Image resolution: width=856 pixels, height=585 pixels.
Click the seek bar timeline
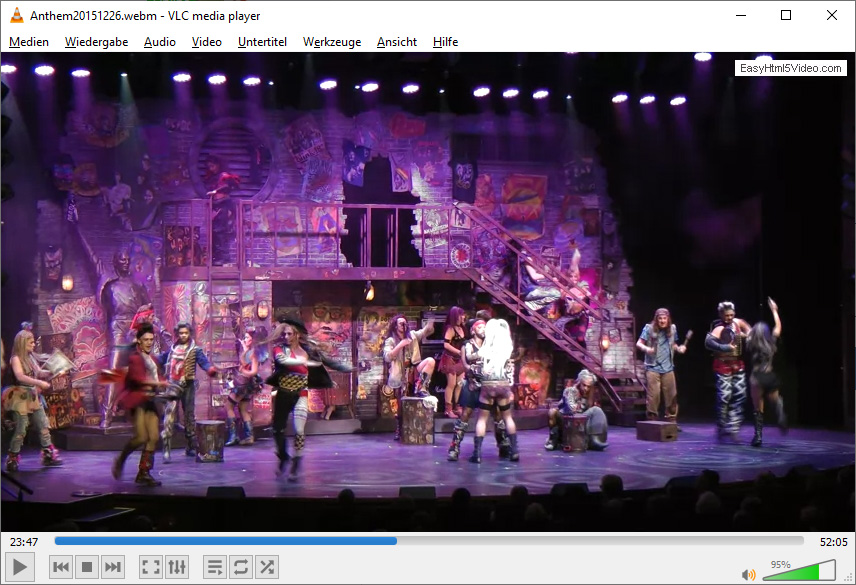click(429, 541)
